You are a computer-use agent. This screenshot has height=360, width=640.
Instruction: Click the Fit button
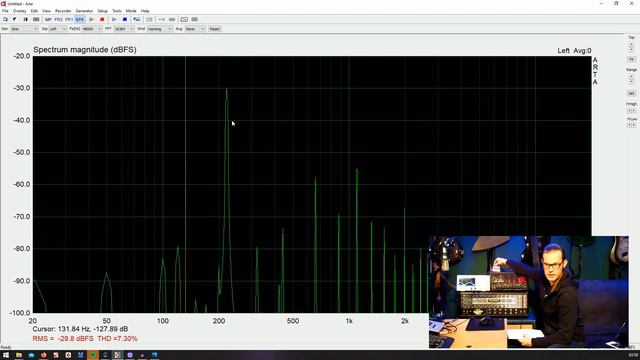click(631, 60)
